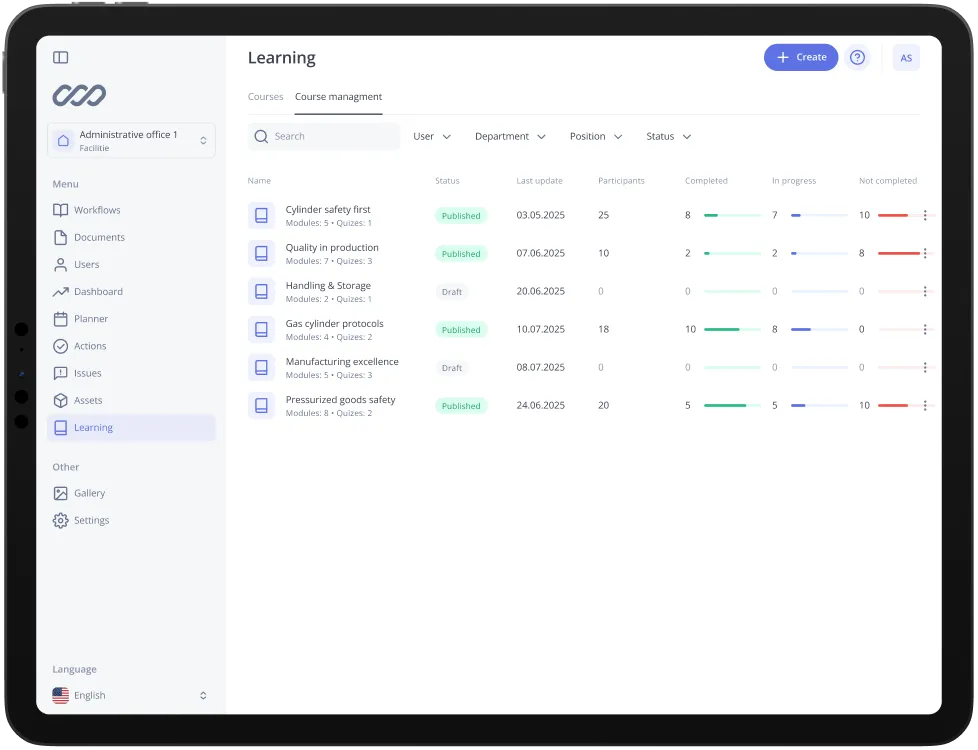Open Issues in sidebar menu
This screenshot has height=750, width=978.
pos(87,373)
